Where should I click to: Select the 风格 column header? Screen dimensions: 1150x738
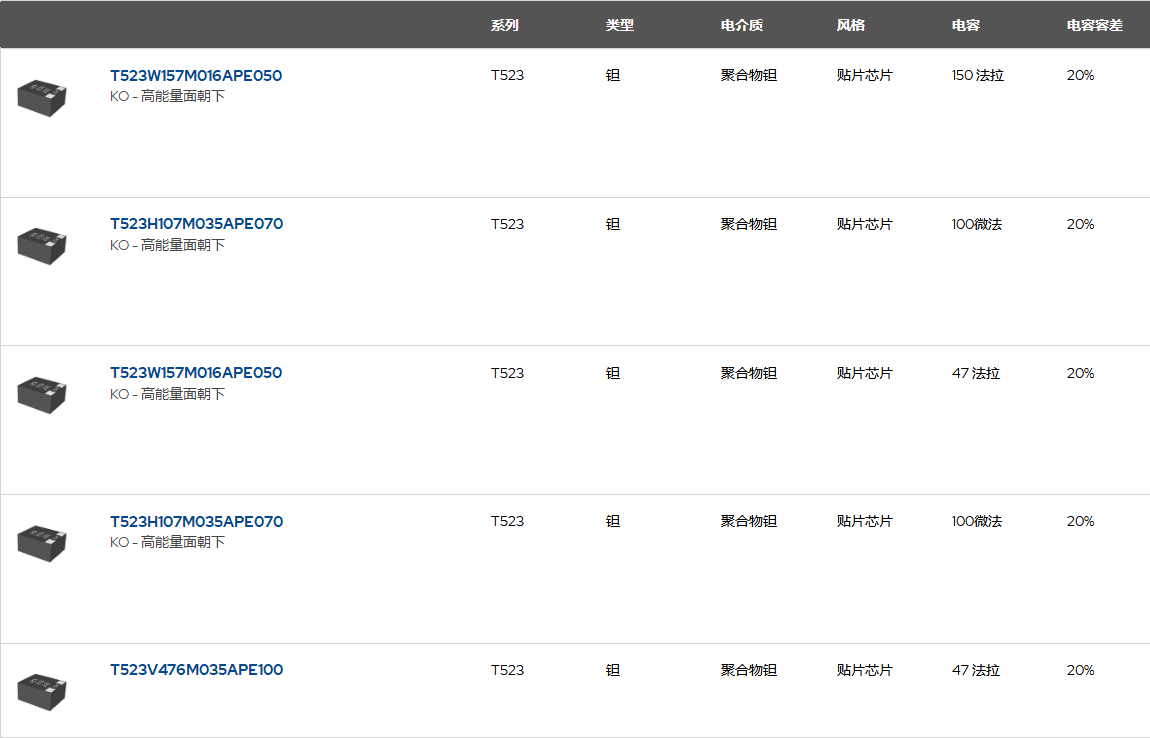pos(850,25)
